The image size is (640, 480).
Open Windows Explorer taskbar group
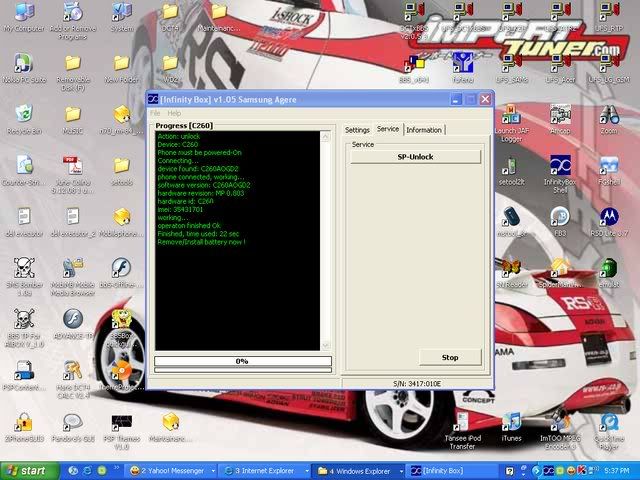[x=360, y=471]
